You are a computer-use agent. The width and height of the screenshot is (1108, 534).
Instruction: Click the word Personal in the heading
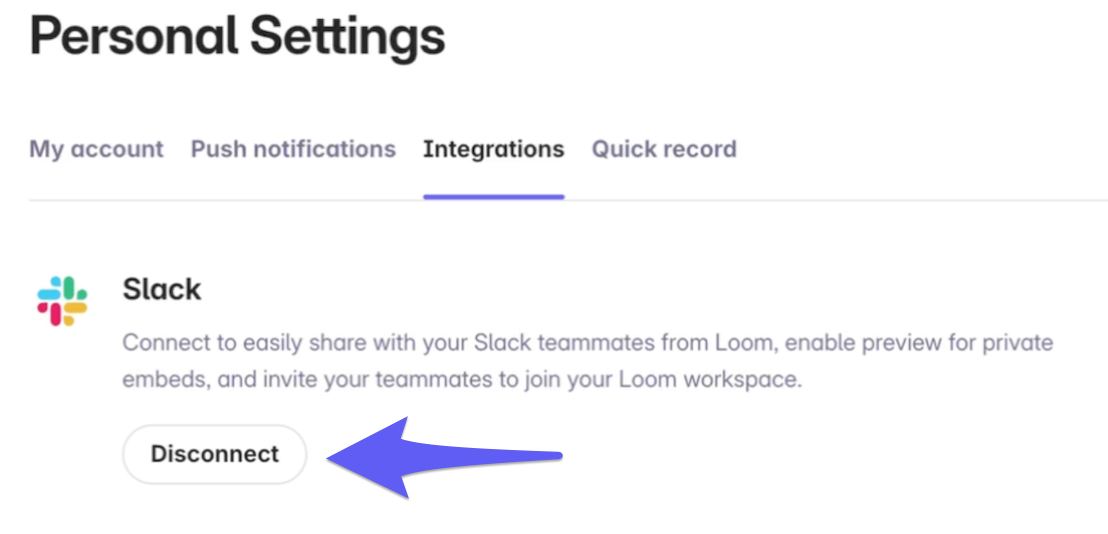coord(132,36)
